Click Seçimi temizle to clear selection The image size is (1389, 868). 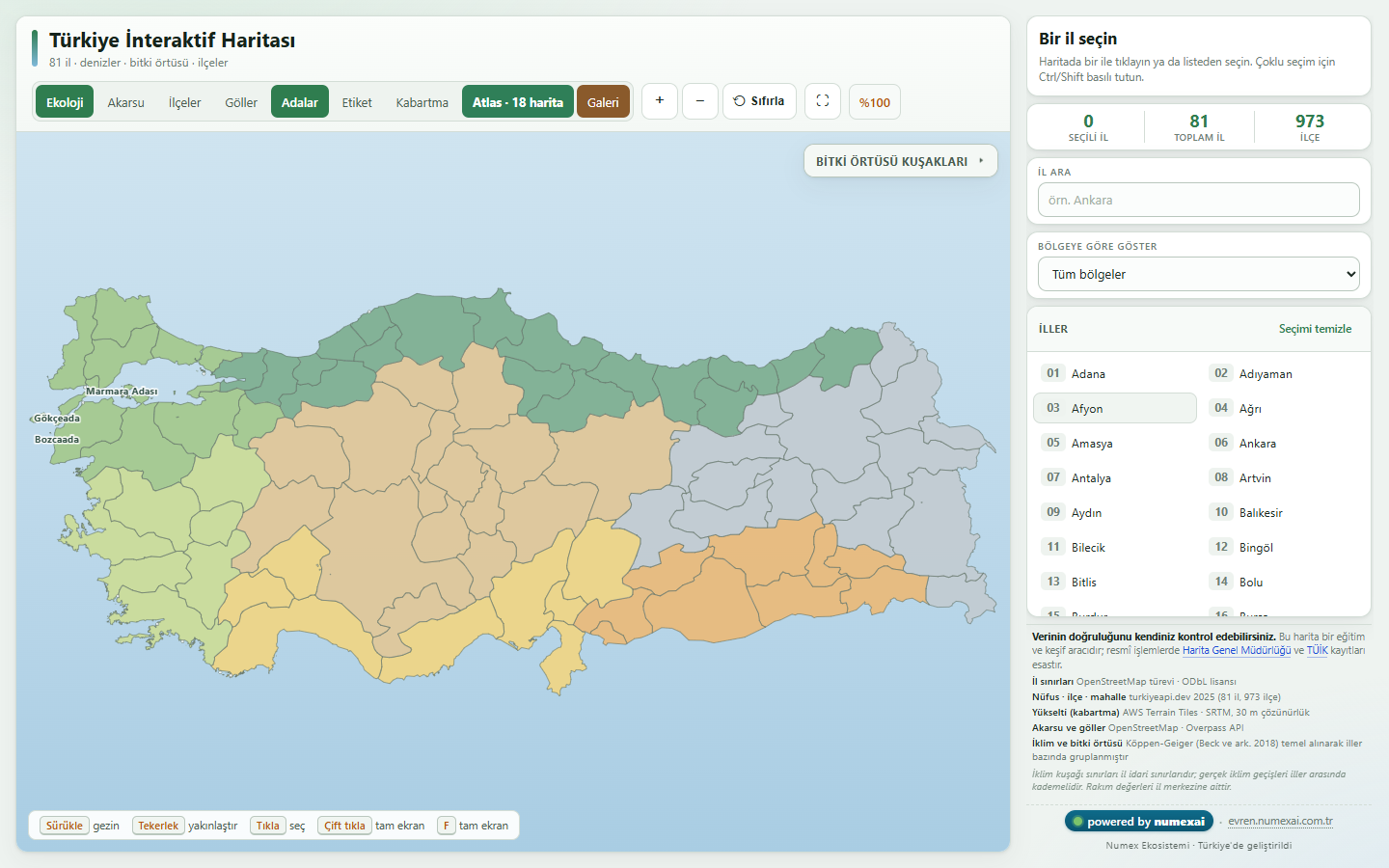[x=1316, y=329]
